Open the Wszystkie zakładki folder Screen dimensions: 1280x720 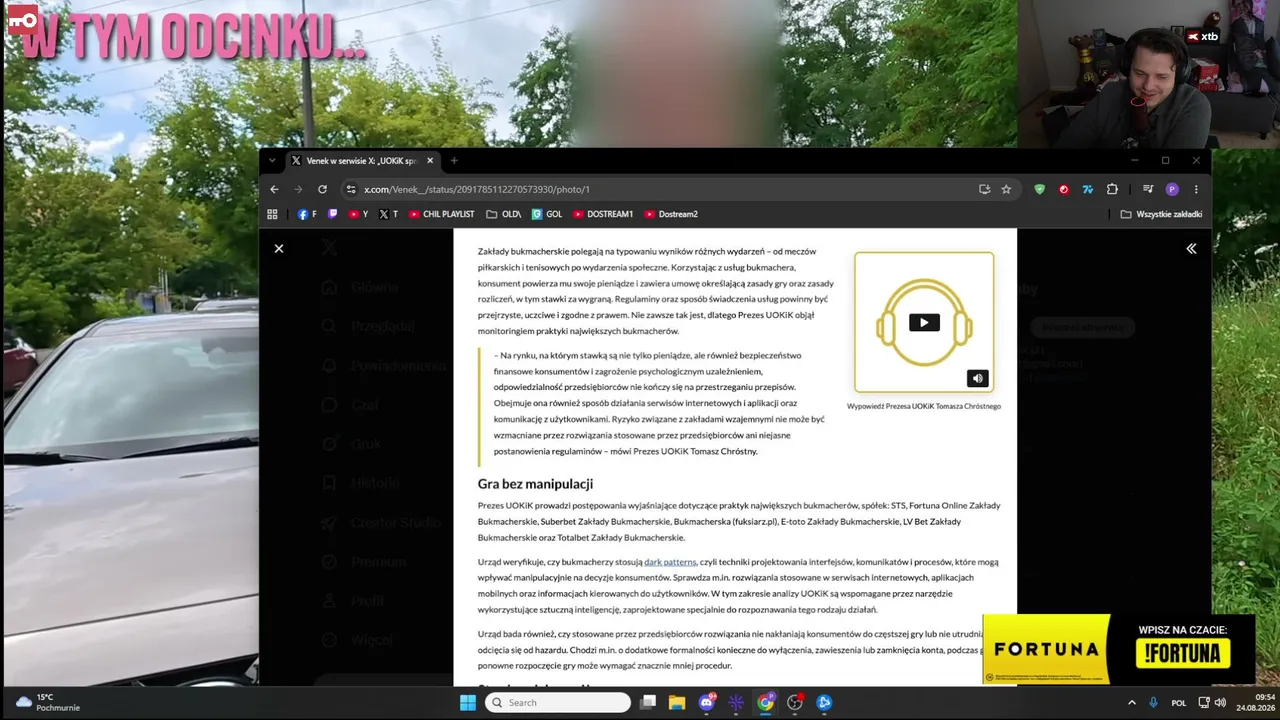coord(1161,214)
